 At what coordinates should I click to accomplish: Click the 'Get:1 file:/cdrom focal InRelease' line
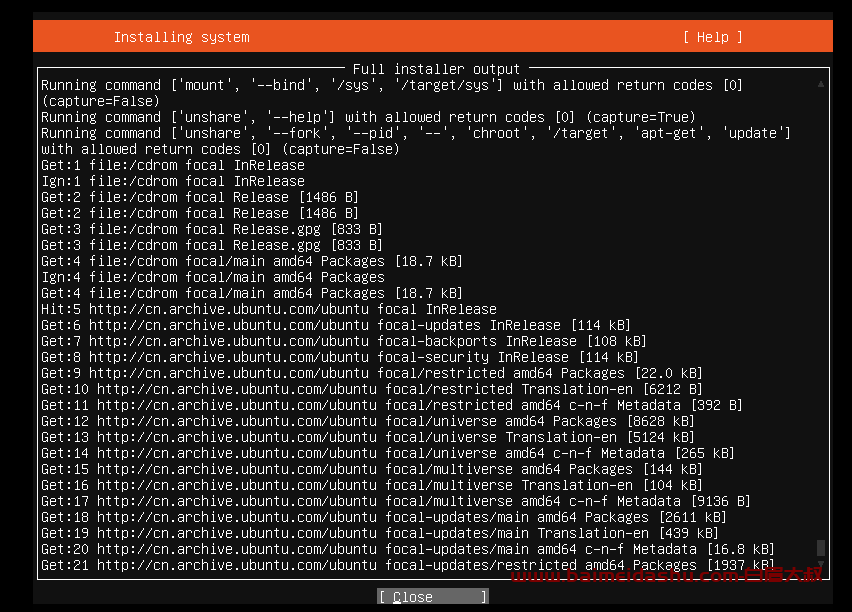point(173,165)
